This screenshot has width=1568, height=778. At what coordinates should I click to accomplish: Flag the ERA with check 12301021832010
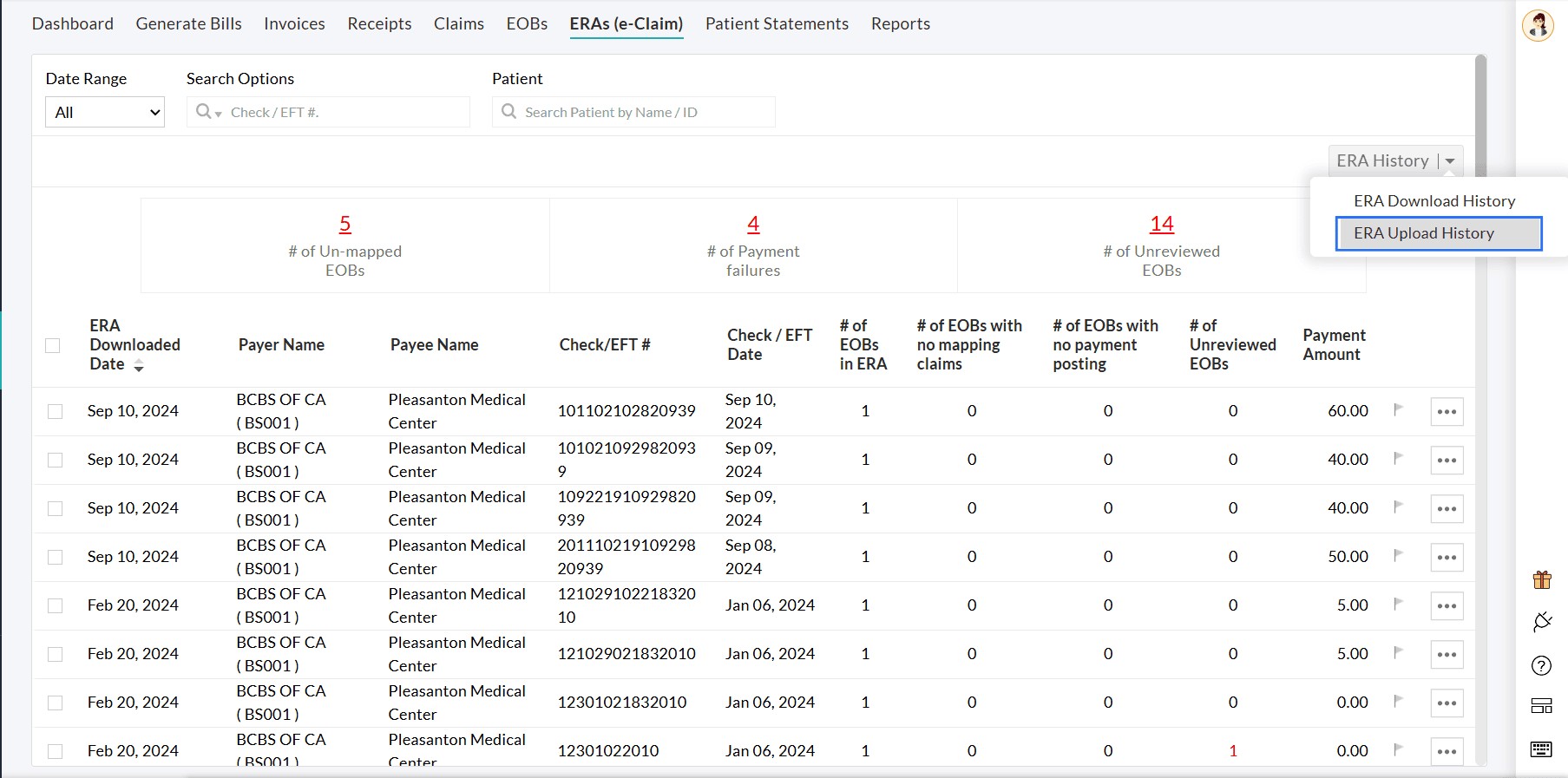(1398, 701)
